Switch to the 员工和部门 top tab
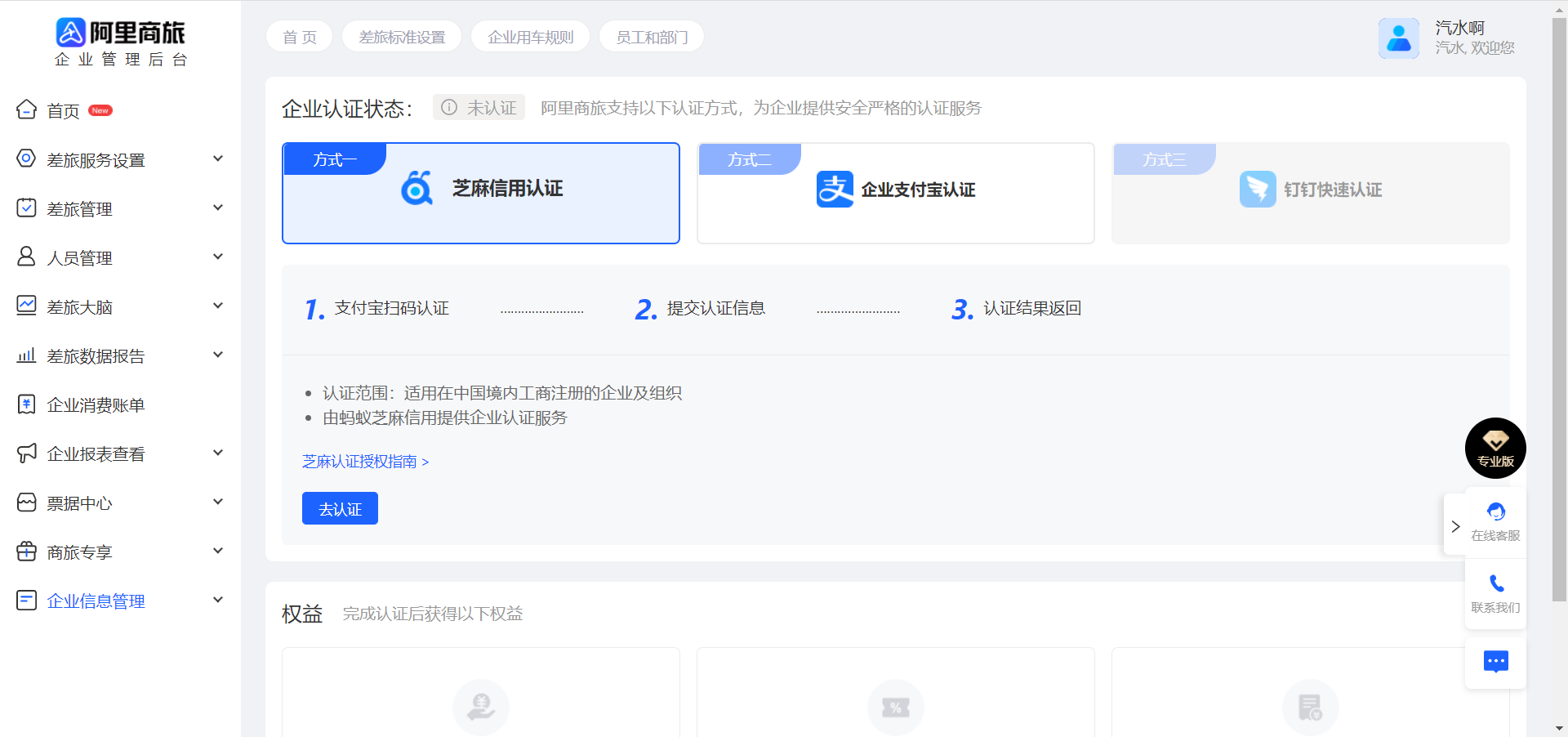 pos(652,37)
